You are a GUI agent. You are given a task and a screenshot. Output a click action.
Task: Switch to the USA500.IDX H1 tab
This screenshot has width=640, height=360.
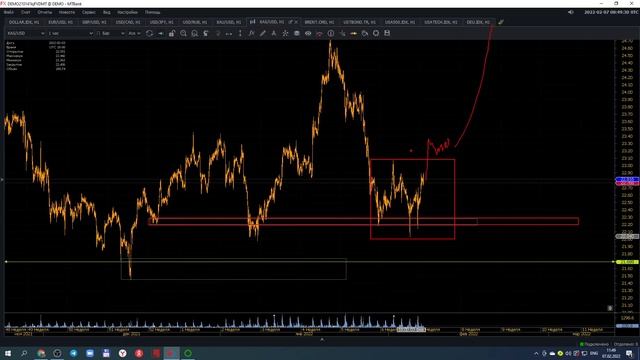[x=400, y=22]
